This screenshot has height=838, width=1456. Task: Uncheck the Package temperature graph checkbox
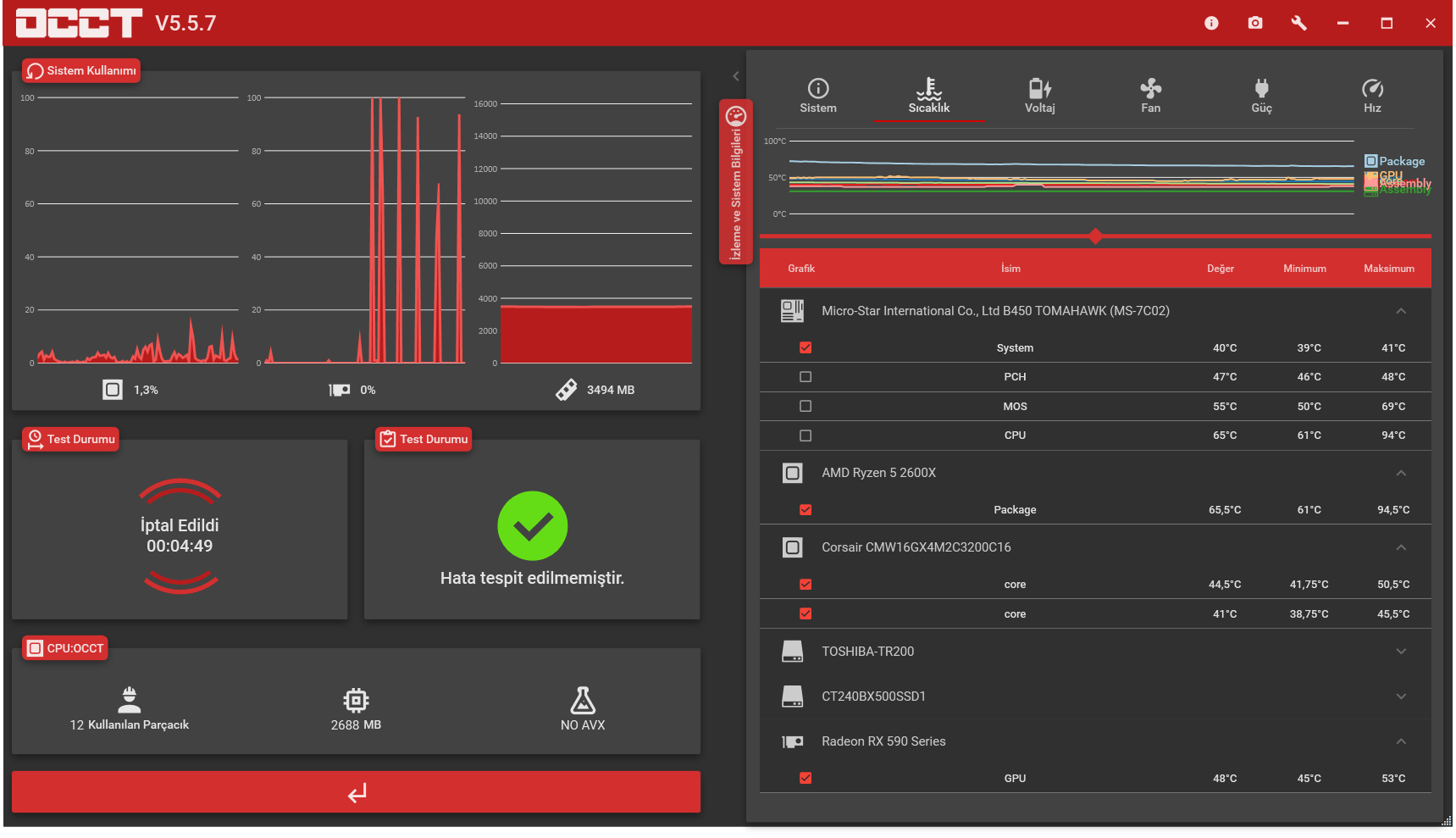point(806,510)
